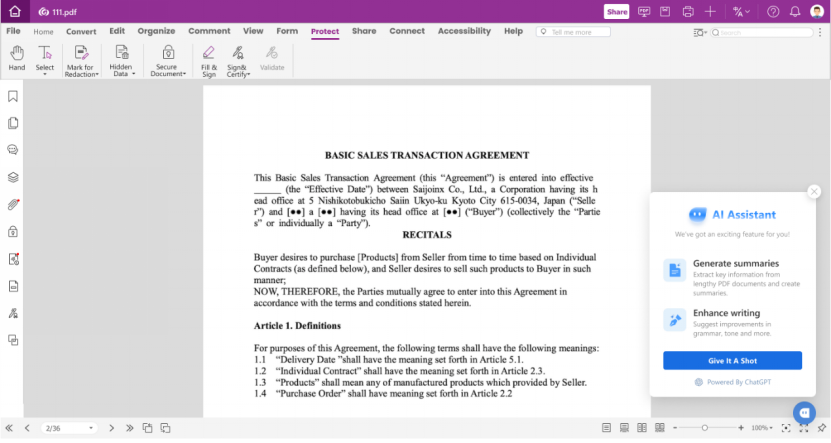Adjust the zoom slider in status bar

(x=705, y=428)
